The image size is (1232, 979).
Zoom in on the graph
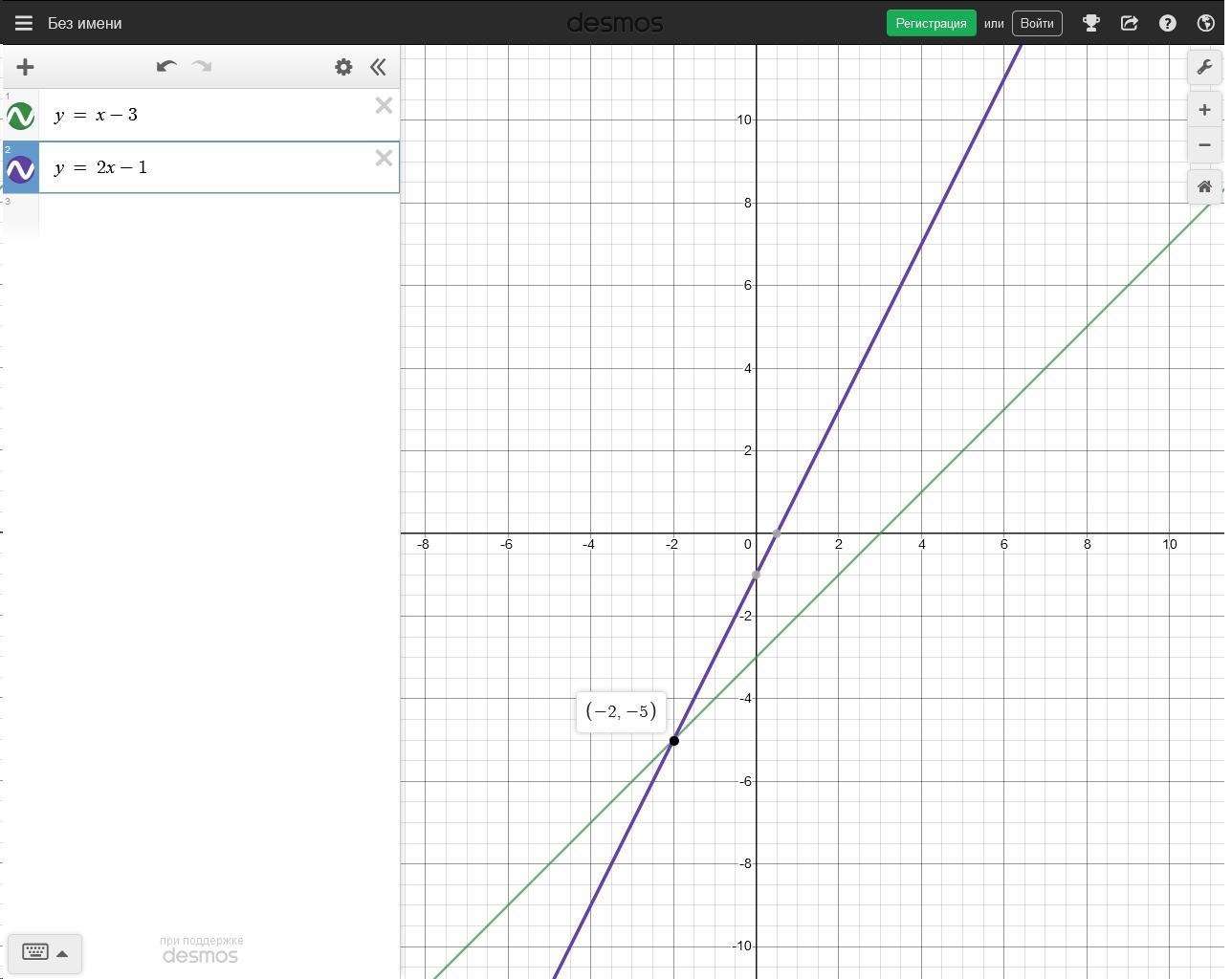pos(1204,110)
